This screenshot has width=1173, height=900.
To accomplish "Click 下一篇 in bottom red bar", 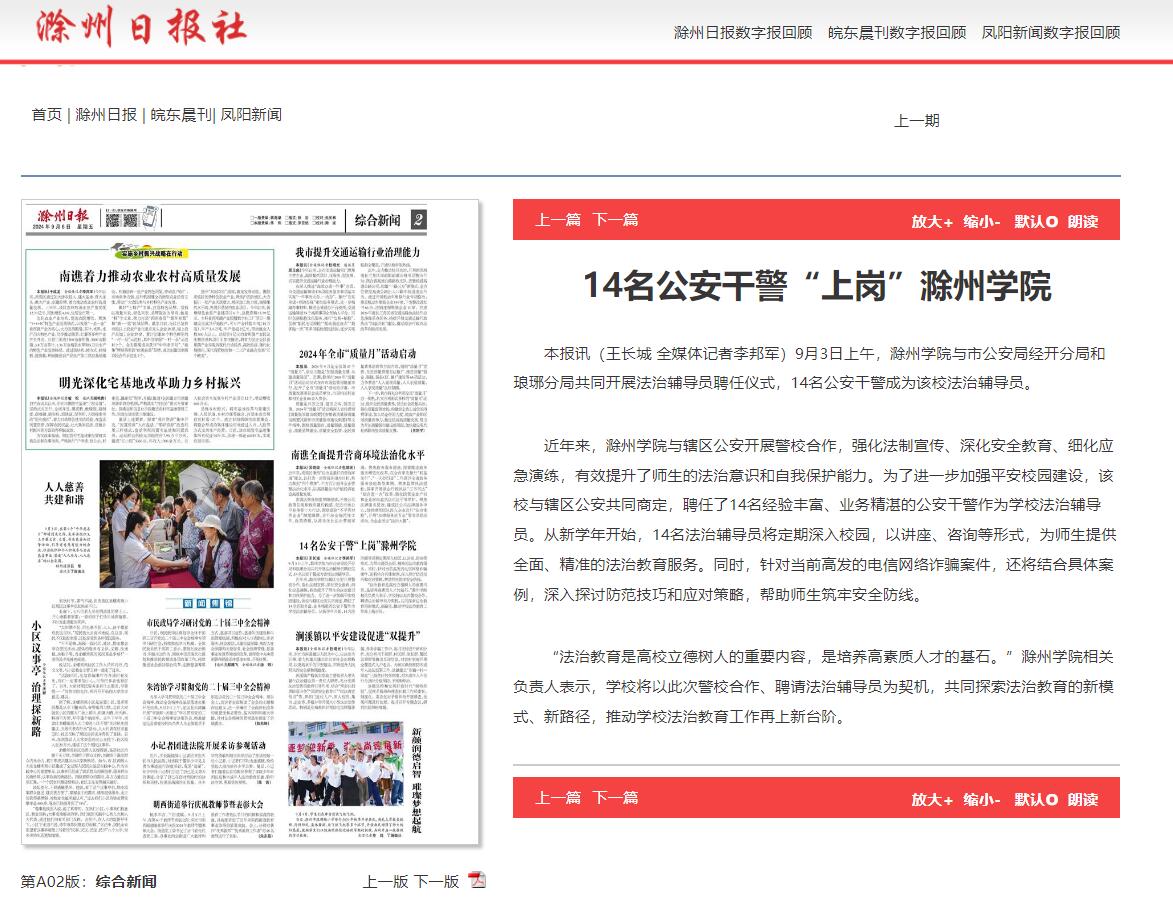I will pos(616,798).
